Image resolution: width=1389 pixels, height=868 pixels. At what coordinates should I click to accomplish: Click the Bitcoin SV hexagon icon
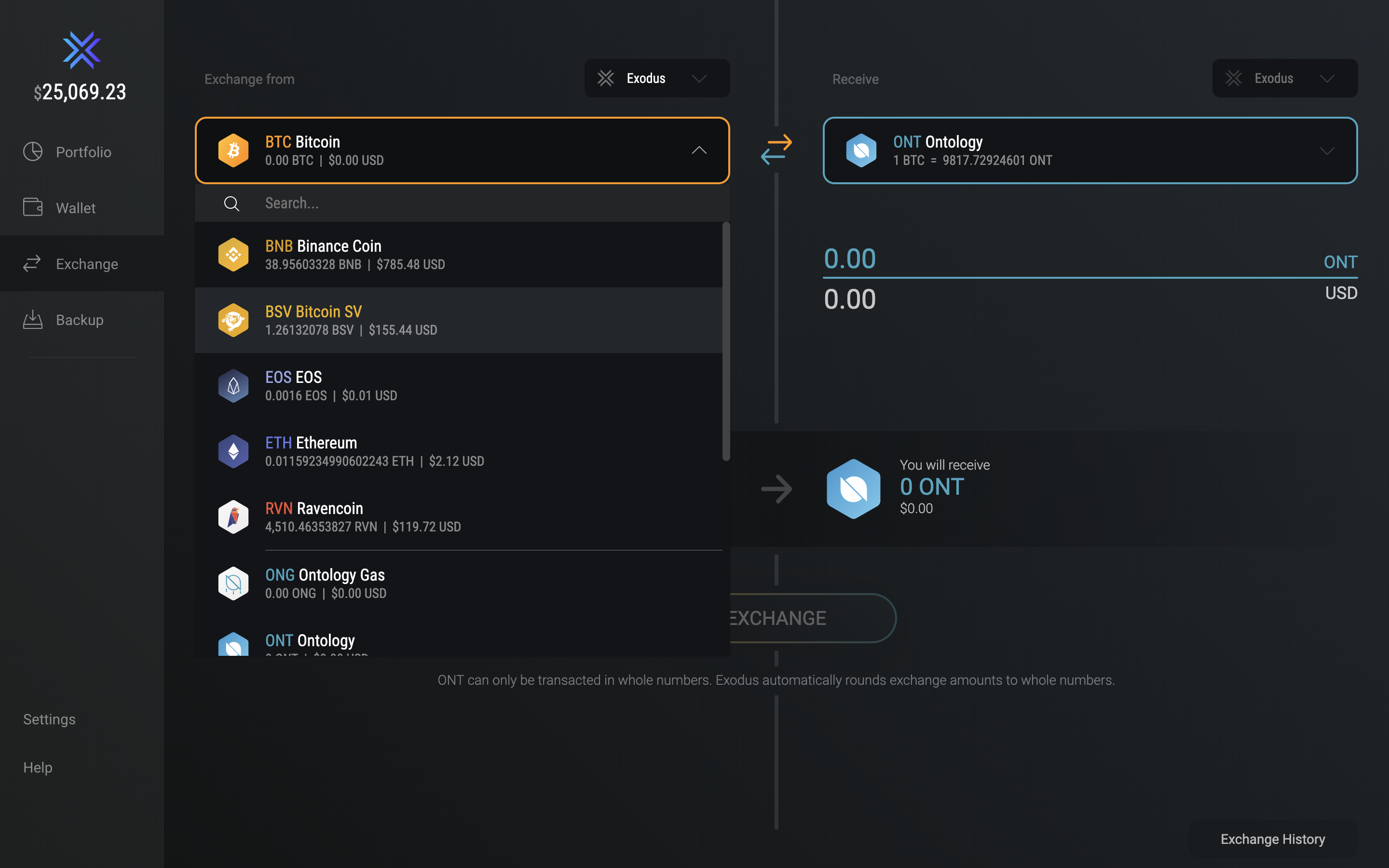click(233, 320)
